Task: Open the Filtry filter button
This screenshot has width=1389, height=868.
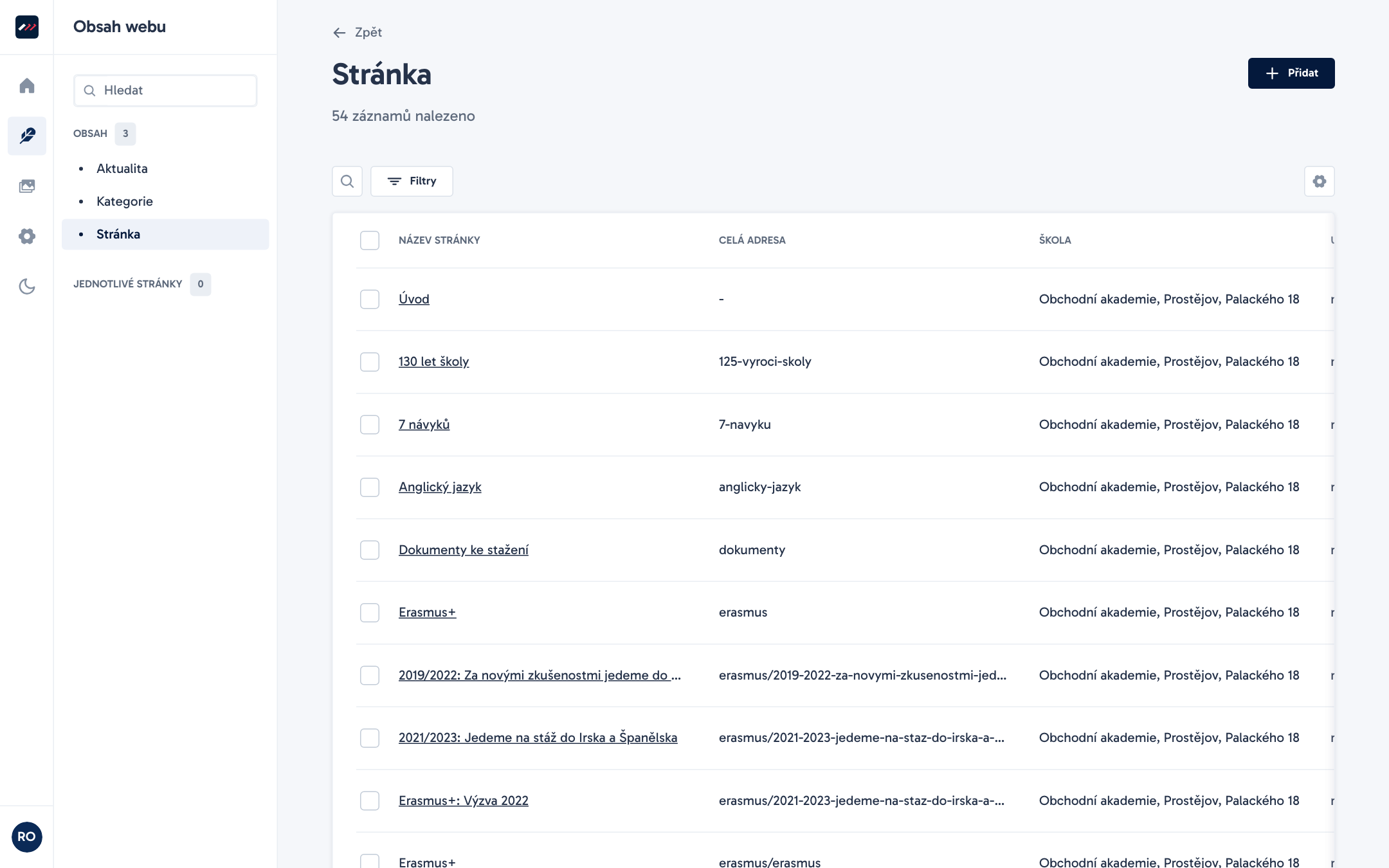Action: pos(412,181)
